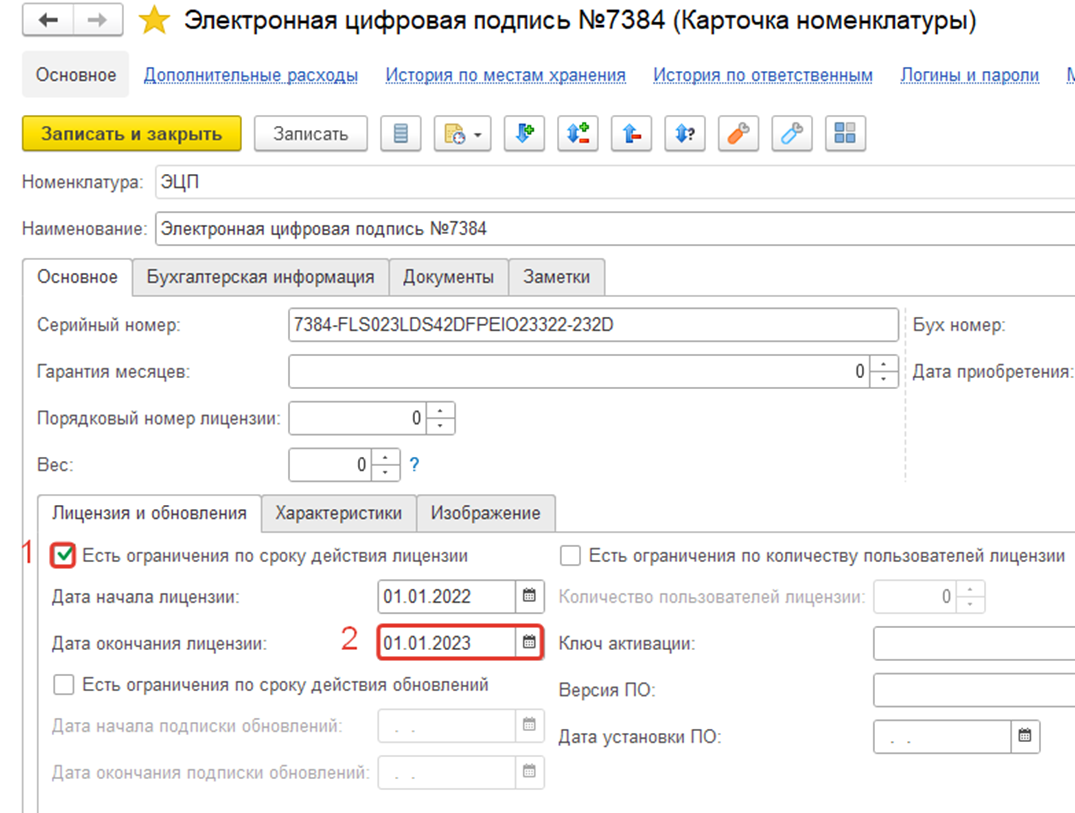Image resolution: width=1075 pixels, height=813 pixels.
Task: Click the green add-receipt arrow icon
Action: click(524, 133)
